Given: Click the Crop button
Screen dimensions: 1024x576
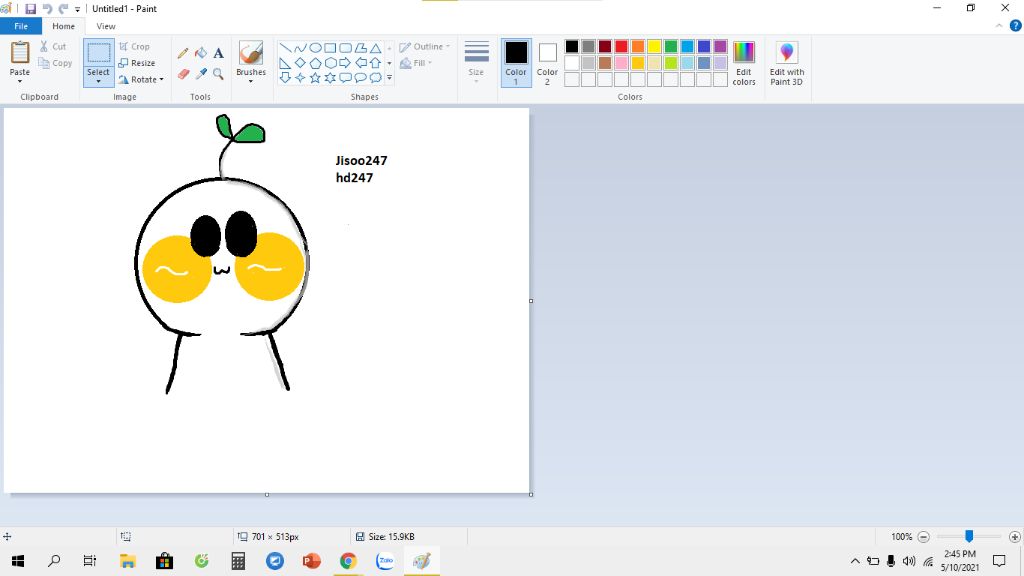Looking at the screenshot, I should click(x=135, y=46).
